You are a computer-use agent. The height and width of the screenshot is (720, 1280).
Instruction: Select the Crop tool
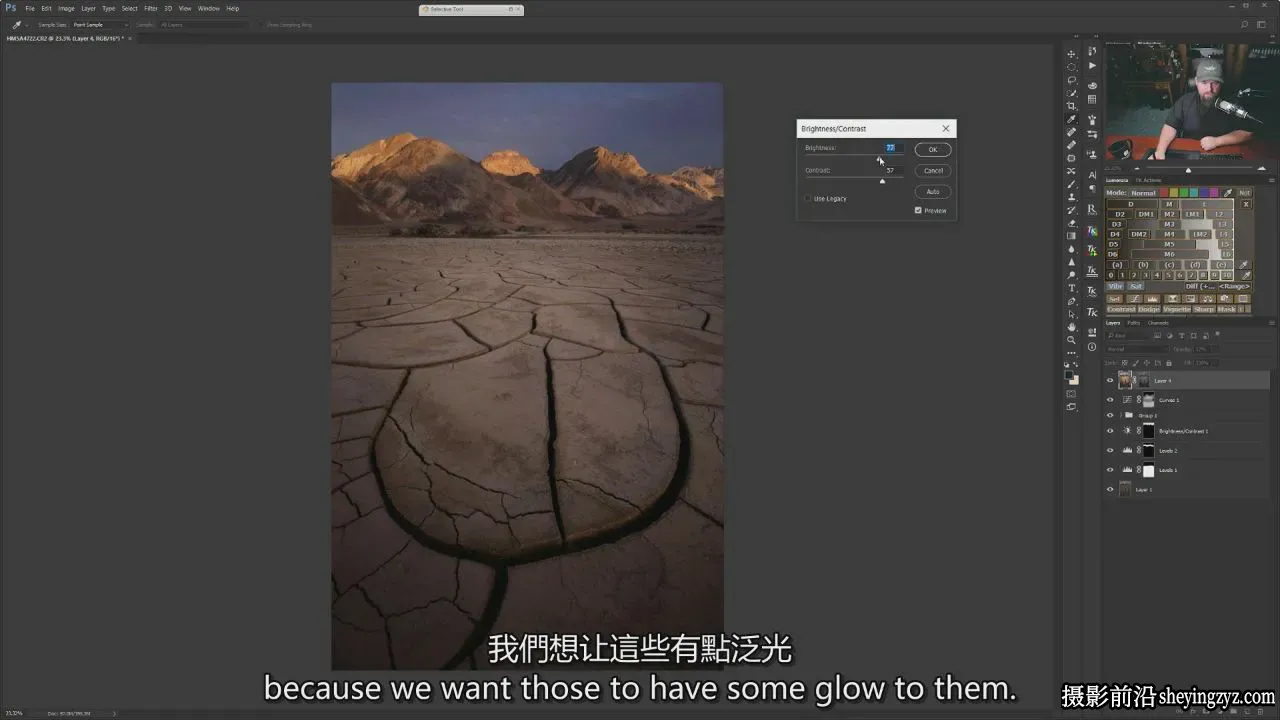point(1072,106)
